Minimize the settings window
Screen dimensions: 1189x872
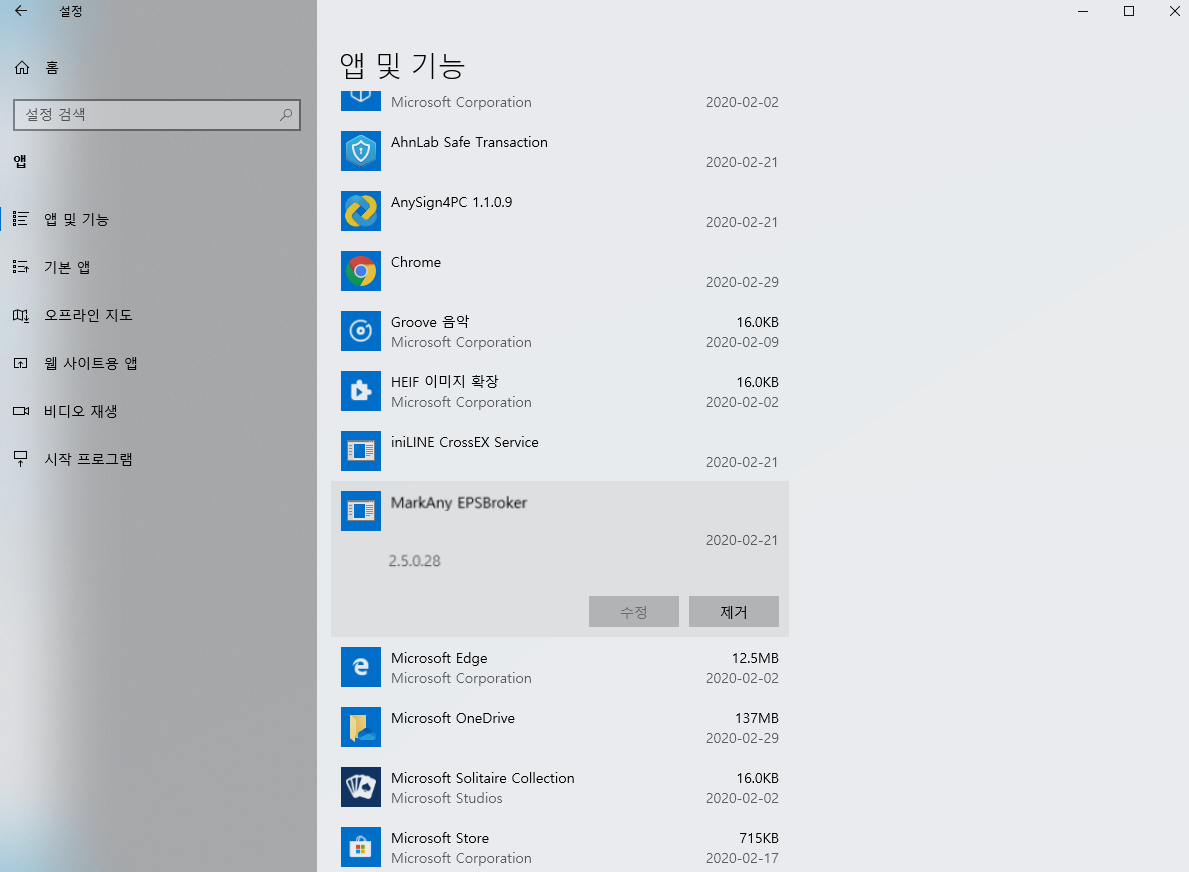(x=1083, y=11)
